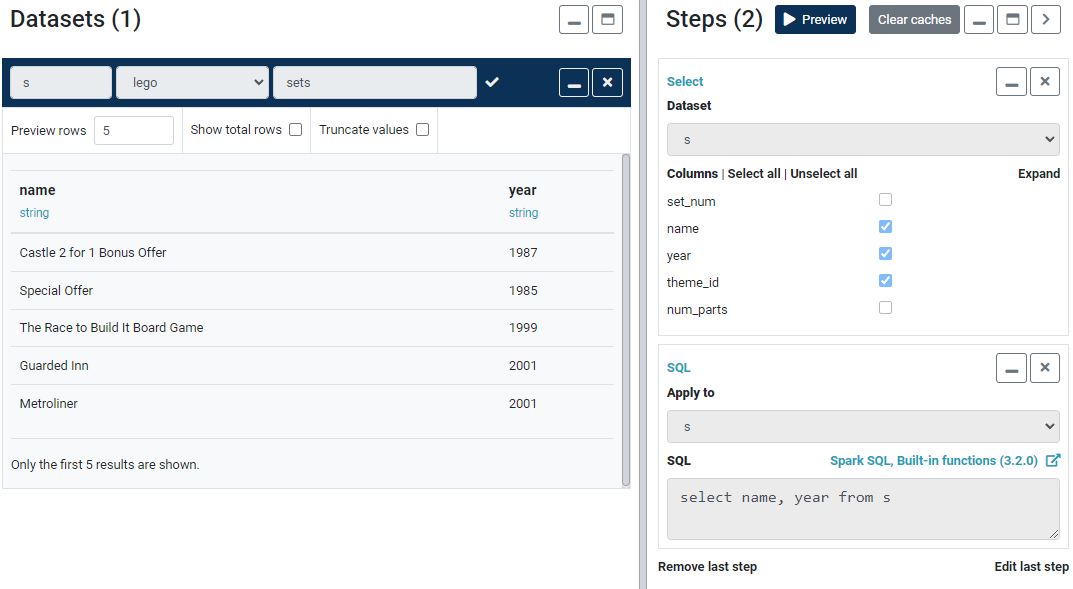Open the Apply to dropdown in SQL step
1073x589 pixels.
(x=863, y=426)
